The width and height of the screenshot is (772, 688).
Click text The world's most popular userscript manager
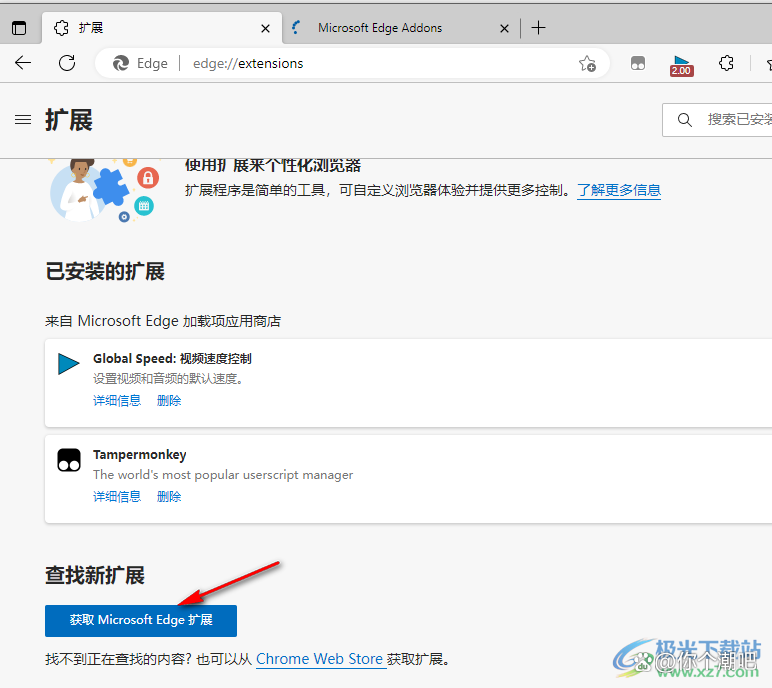[x=223, y=475]
